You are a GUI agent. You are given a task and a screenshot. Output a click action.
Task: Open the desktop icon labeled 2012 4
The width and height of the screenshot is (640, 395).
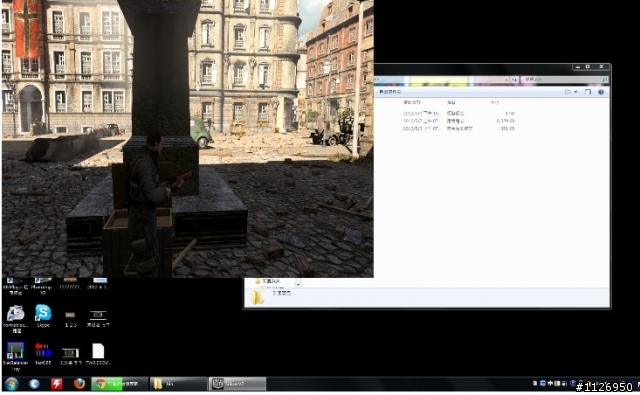[98, 284]
